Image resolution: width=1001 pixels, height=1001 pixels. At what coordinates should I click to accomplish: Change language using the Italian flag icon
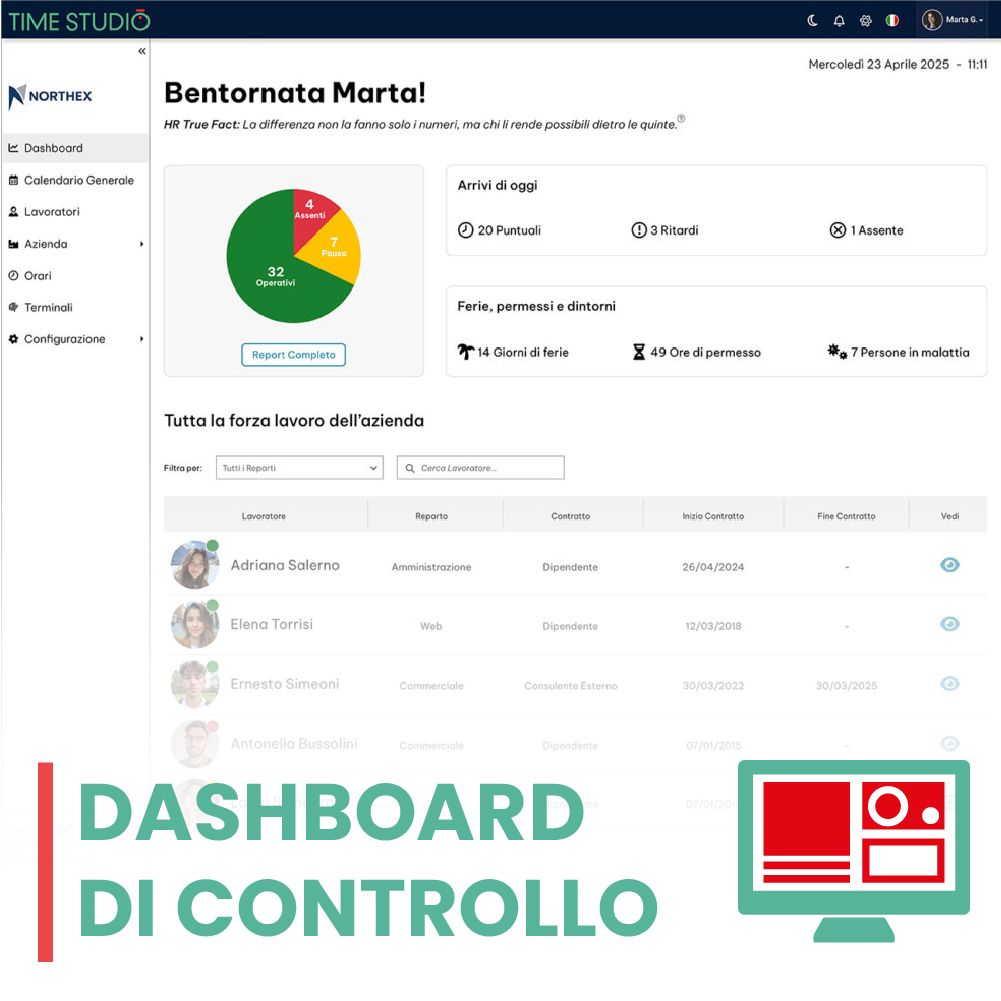(893, 19)
